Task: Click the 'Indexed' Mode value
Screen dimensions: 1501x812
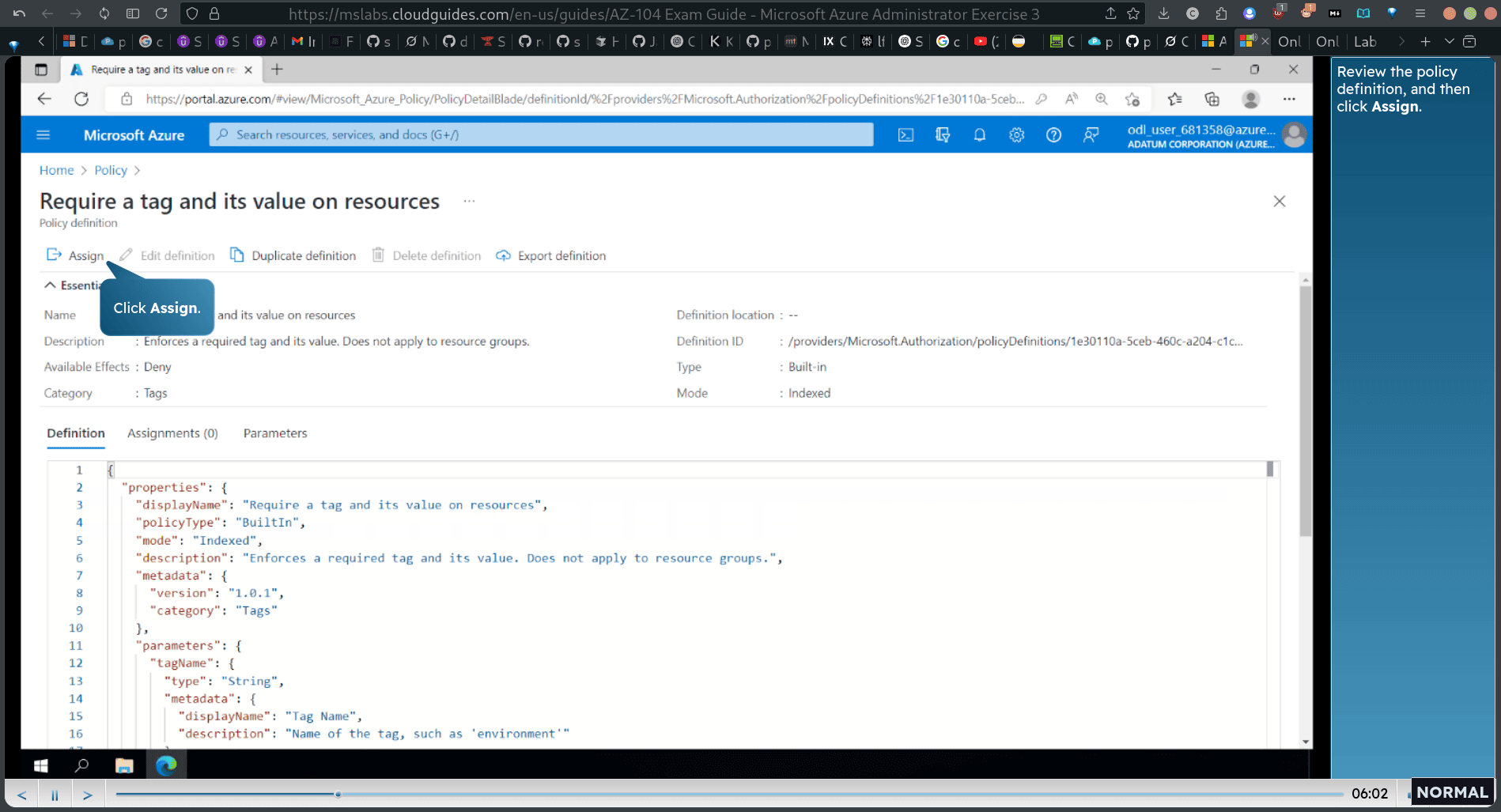Action: point(809,393)
